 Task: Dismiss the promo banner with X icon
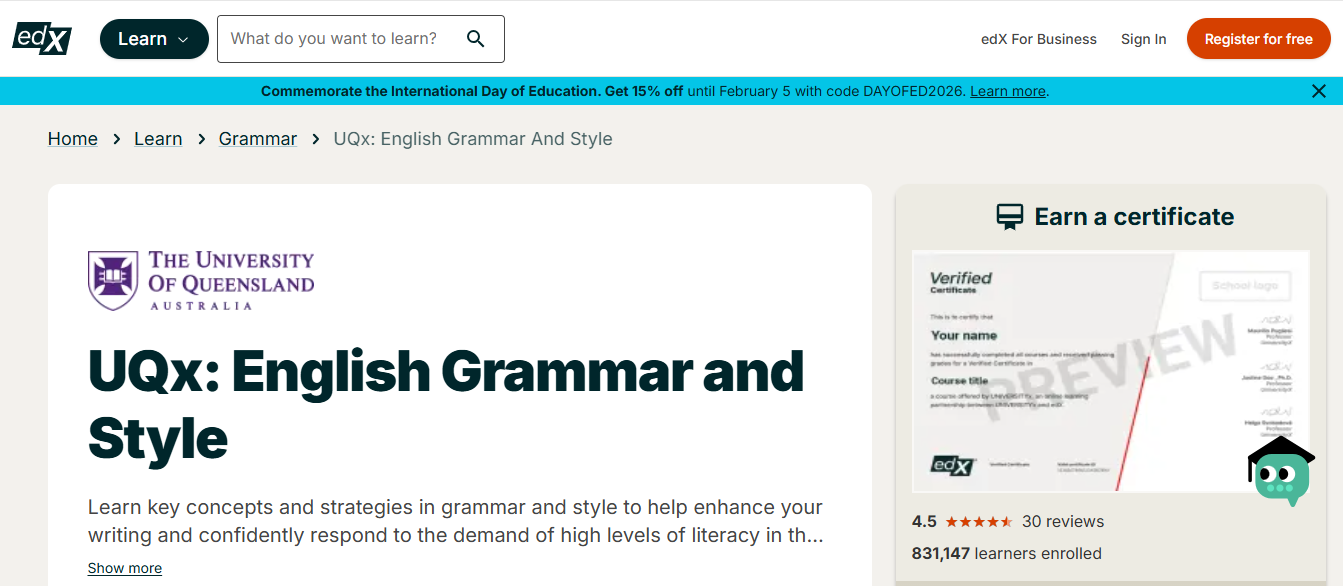[x=1318, y=91]
